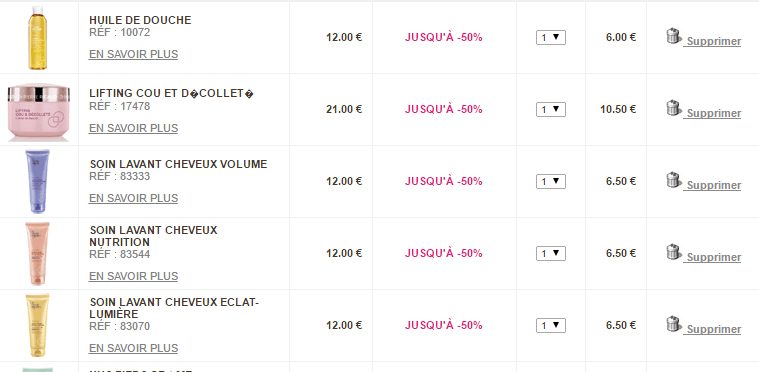Click Supprimer link for Huile de Douche
Screen dimensions: 759x372
[x=714, y=42]
